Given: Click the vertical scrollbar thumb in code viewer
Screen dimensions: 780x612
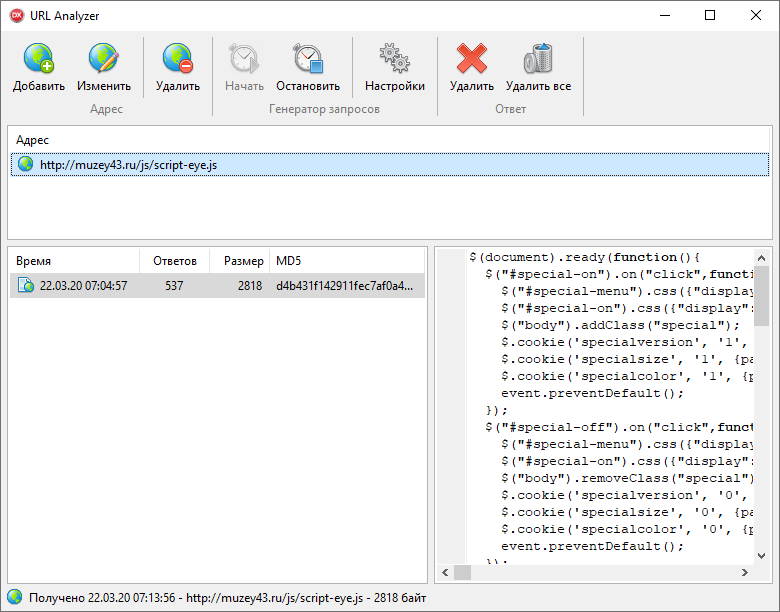Looking at the screenshot, I should click(x=761, y=296).
